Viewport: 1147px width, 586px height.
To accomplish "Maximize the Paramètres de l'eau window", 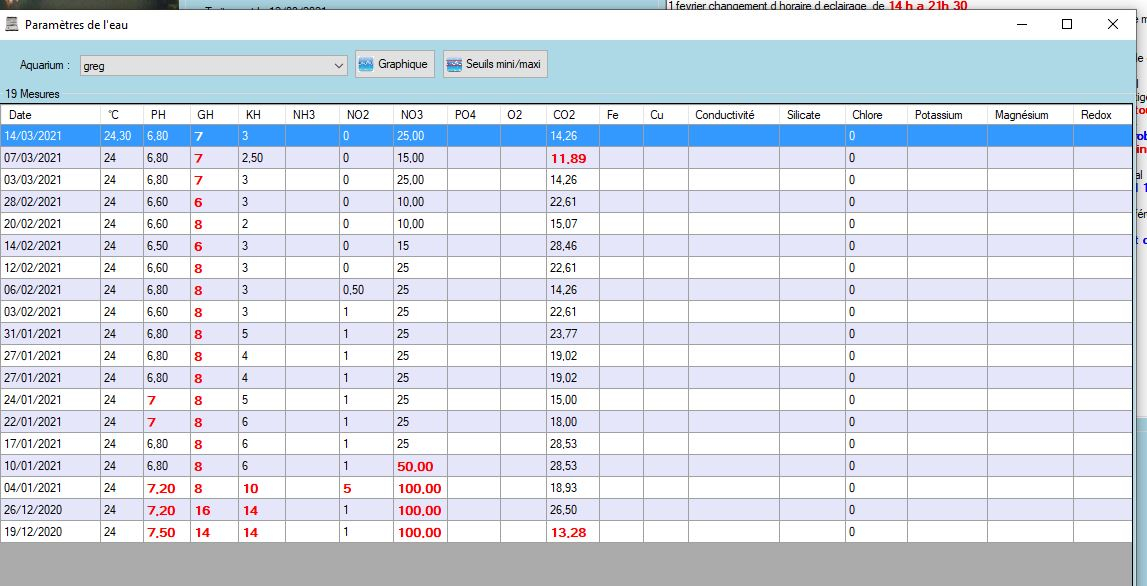I will (1067, 24).
